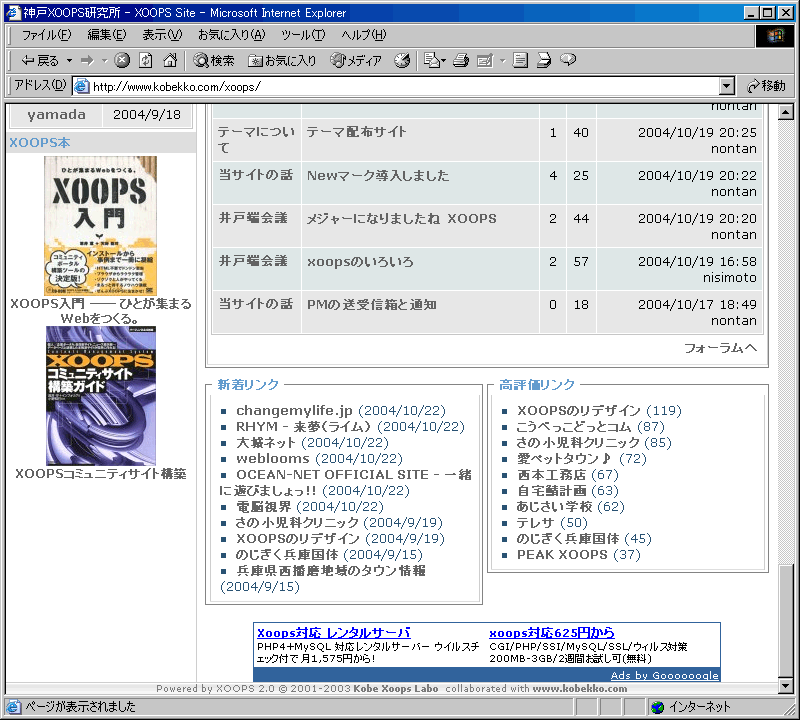
Task: Click the XOOPS入門 book title text
Action: 101,311
